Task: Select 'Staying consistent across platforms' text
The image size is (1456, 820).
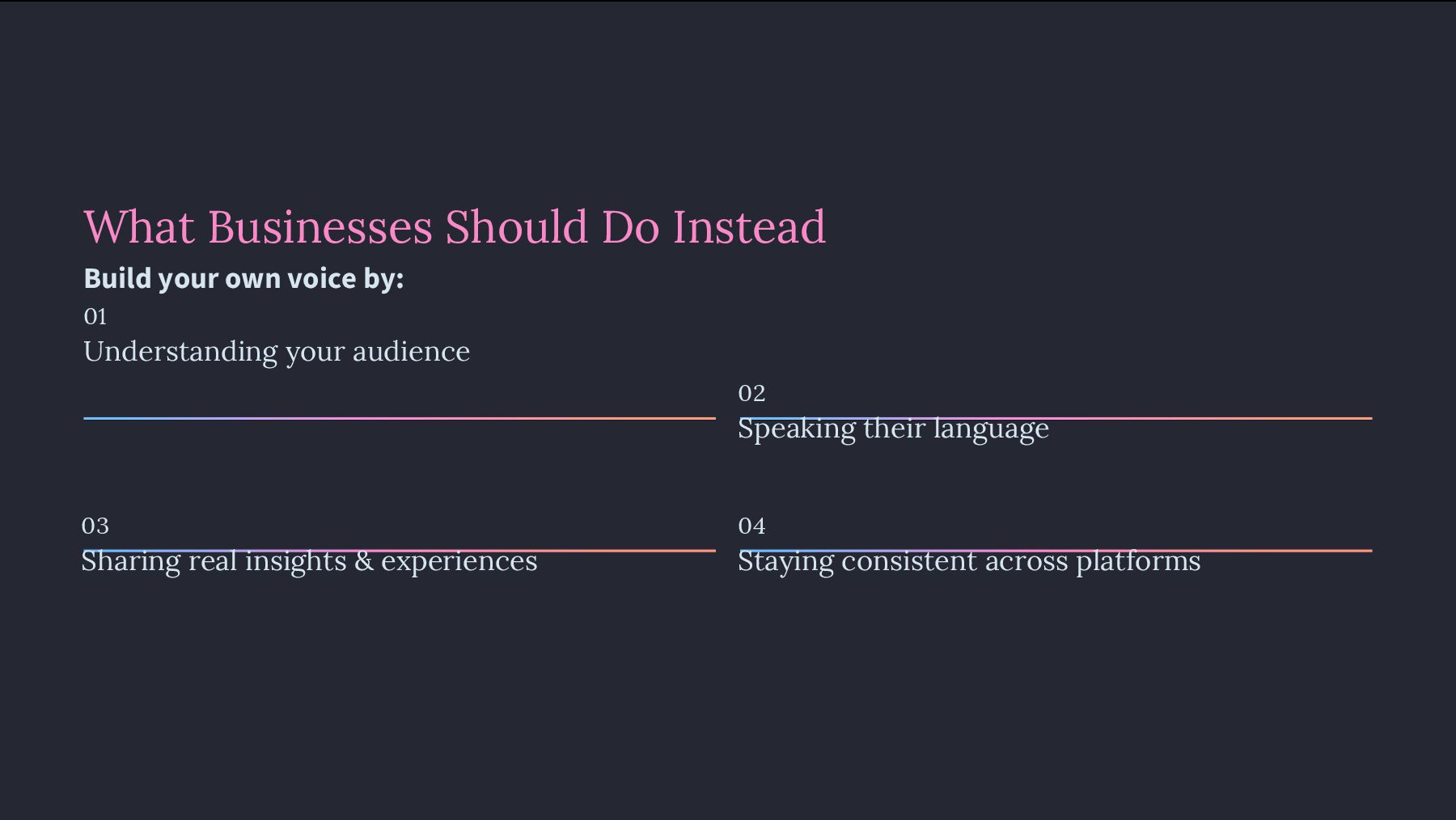Action: (969, 562)
